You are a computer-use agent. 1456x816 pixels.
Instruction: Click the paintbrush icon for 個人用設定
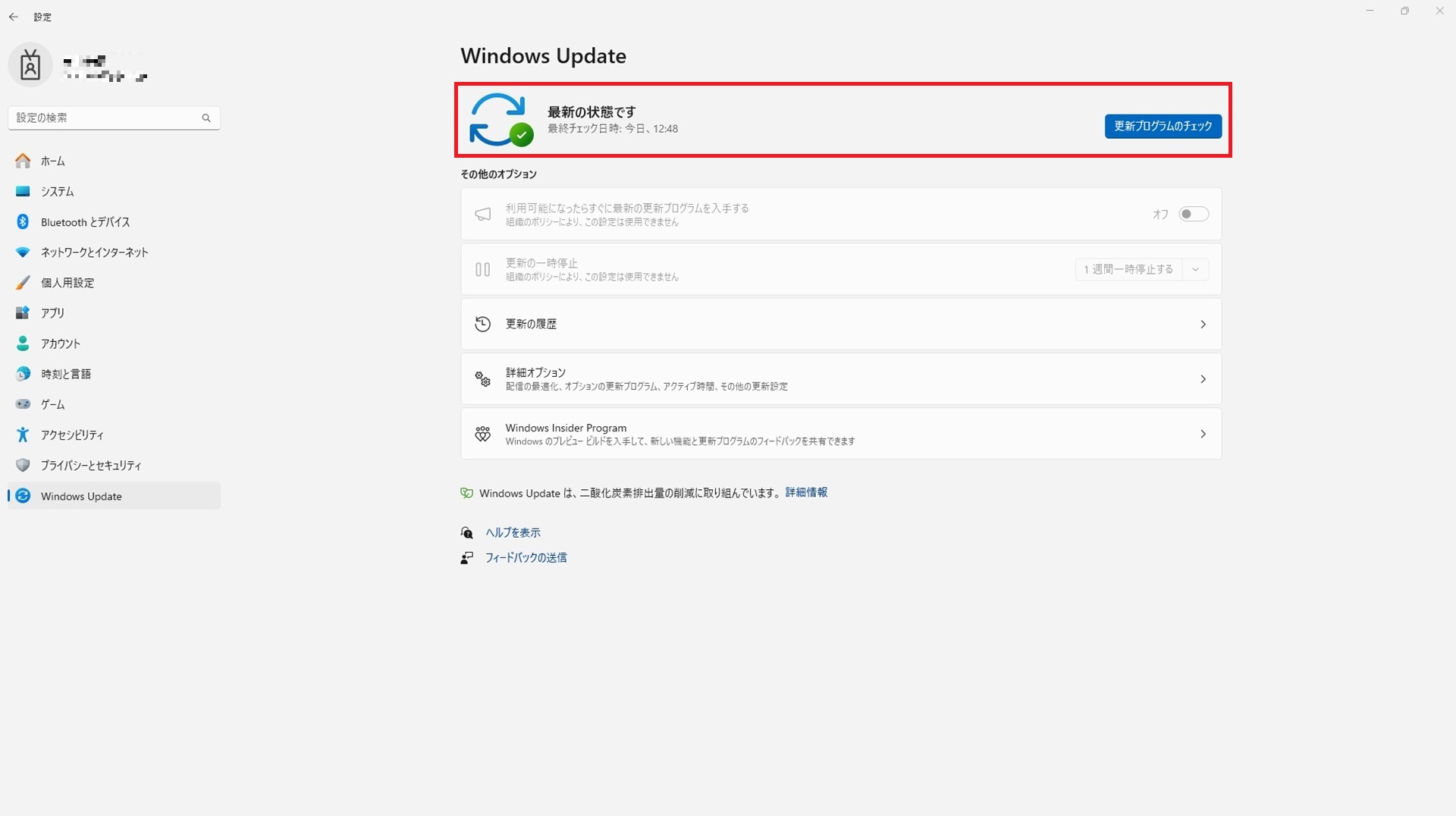point(23,282)
